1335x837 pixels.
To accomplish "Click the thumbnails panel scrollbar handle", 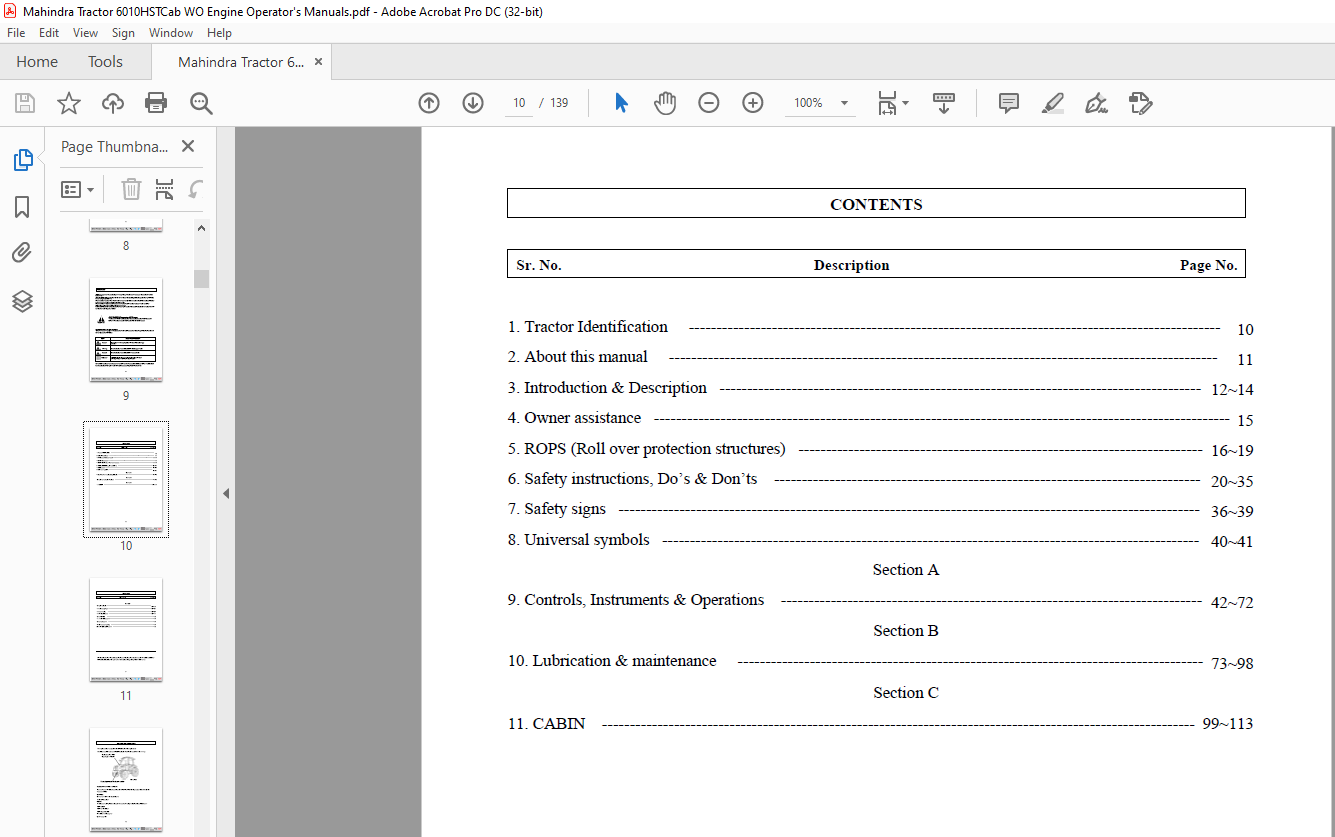I will (x=202, y=278).
